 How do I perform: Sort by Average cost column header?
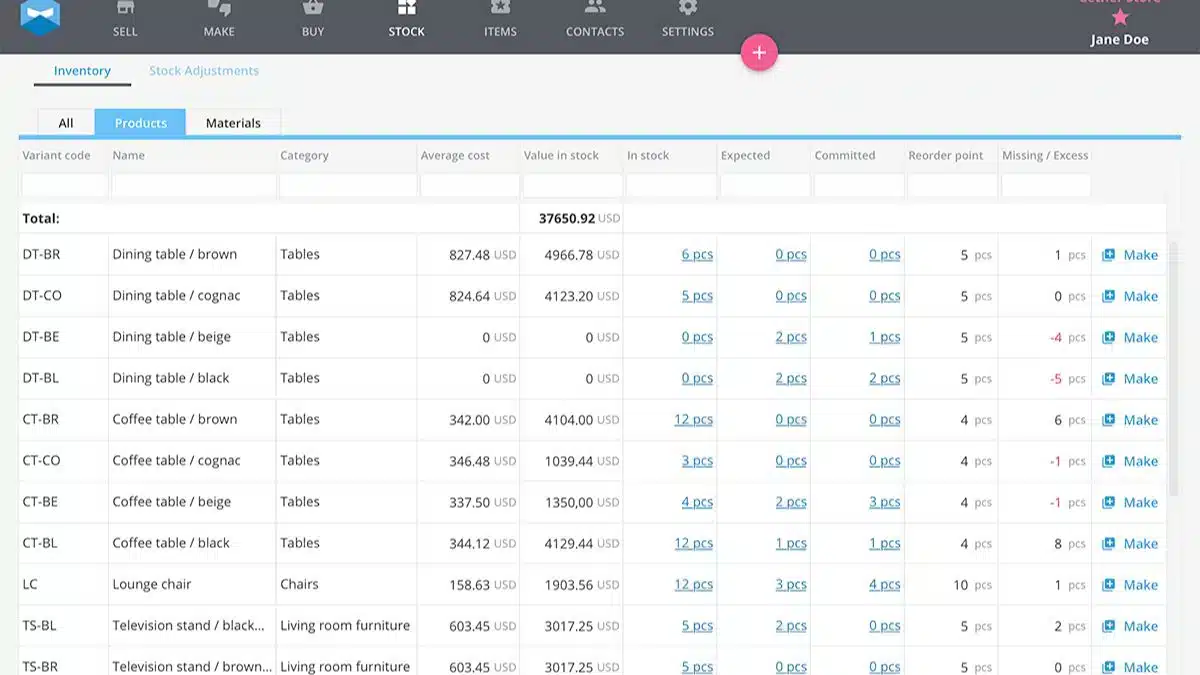point(455,155)
